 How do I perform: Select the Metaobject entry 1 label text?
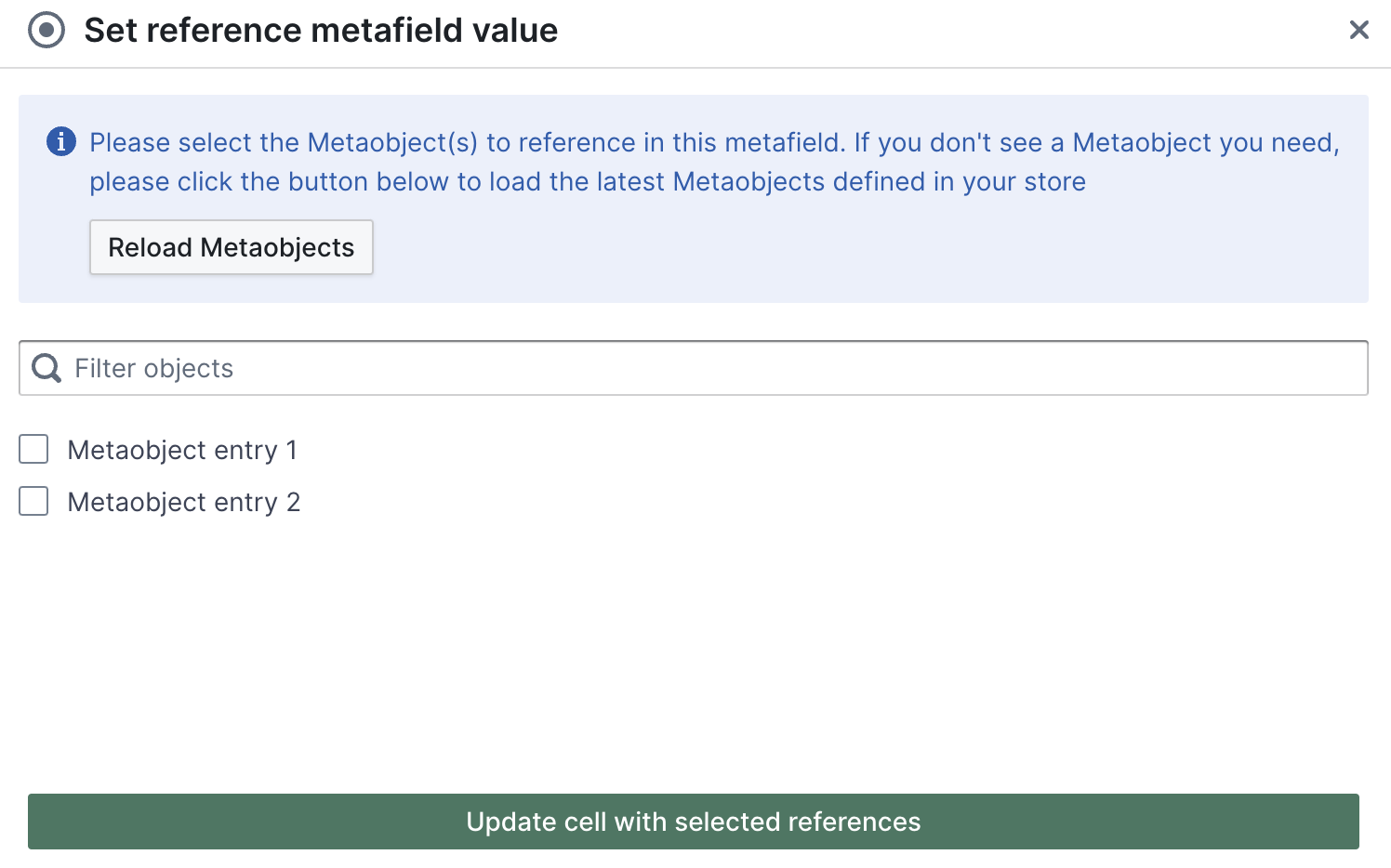click(x=182, y=450)
